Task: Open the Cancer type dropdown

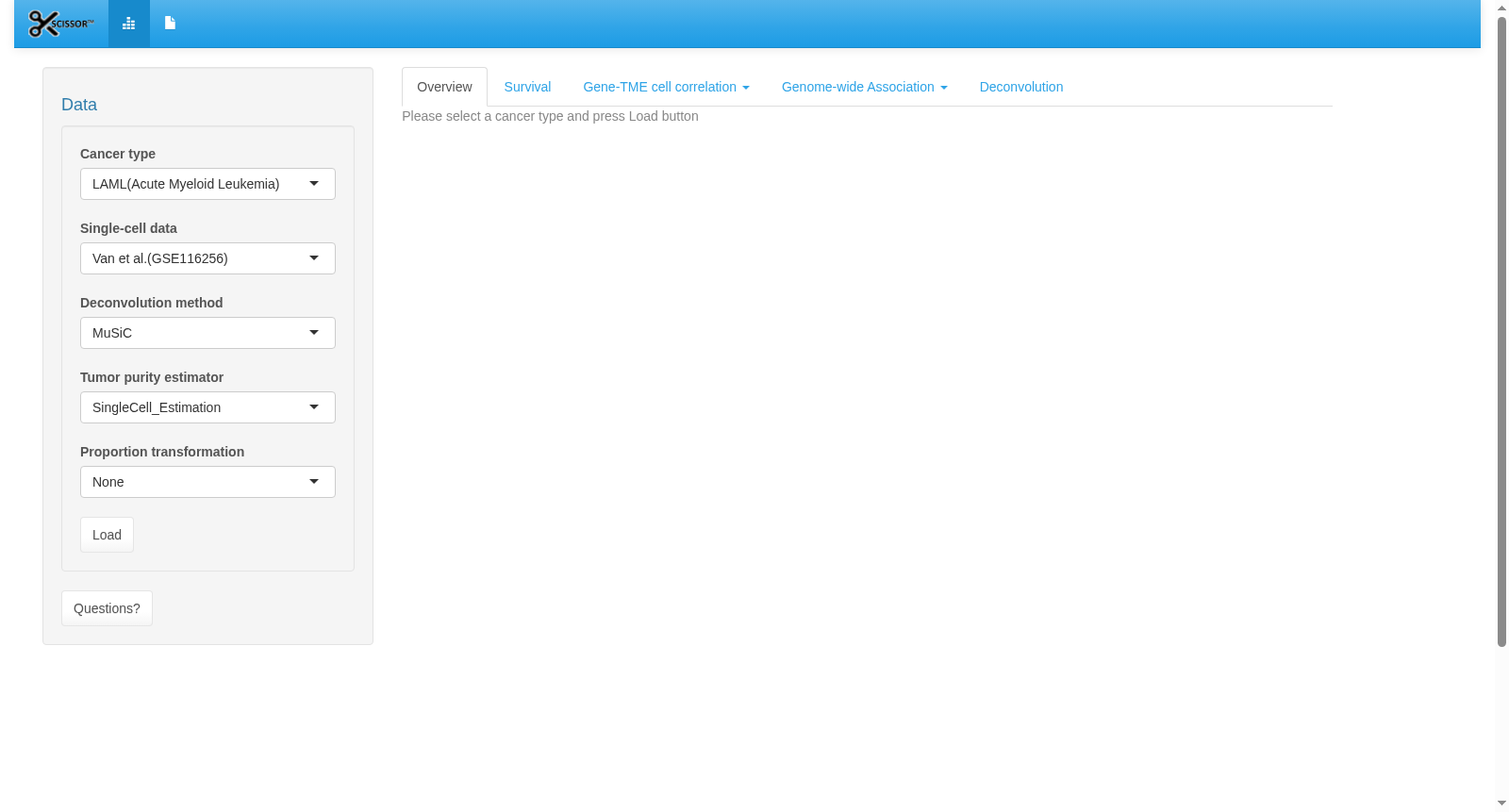Action: coord(207,184)
